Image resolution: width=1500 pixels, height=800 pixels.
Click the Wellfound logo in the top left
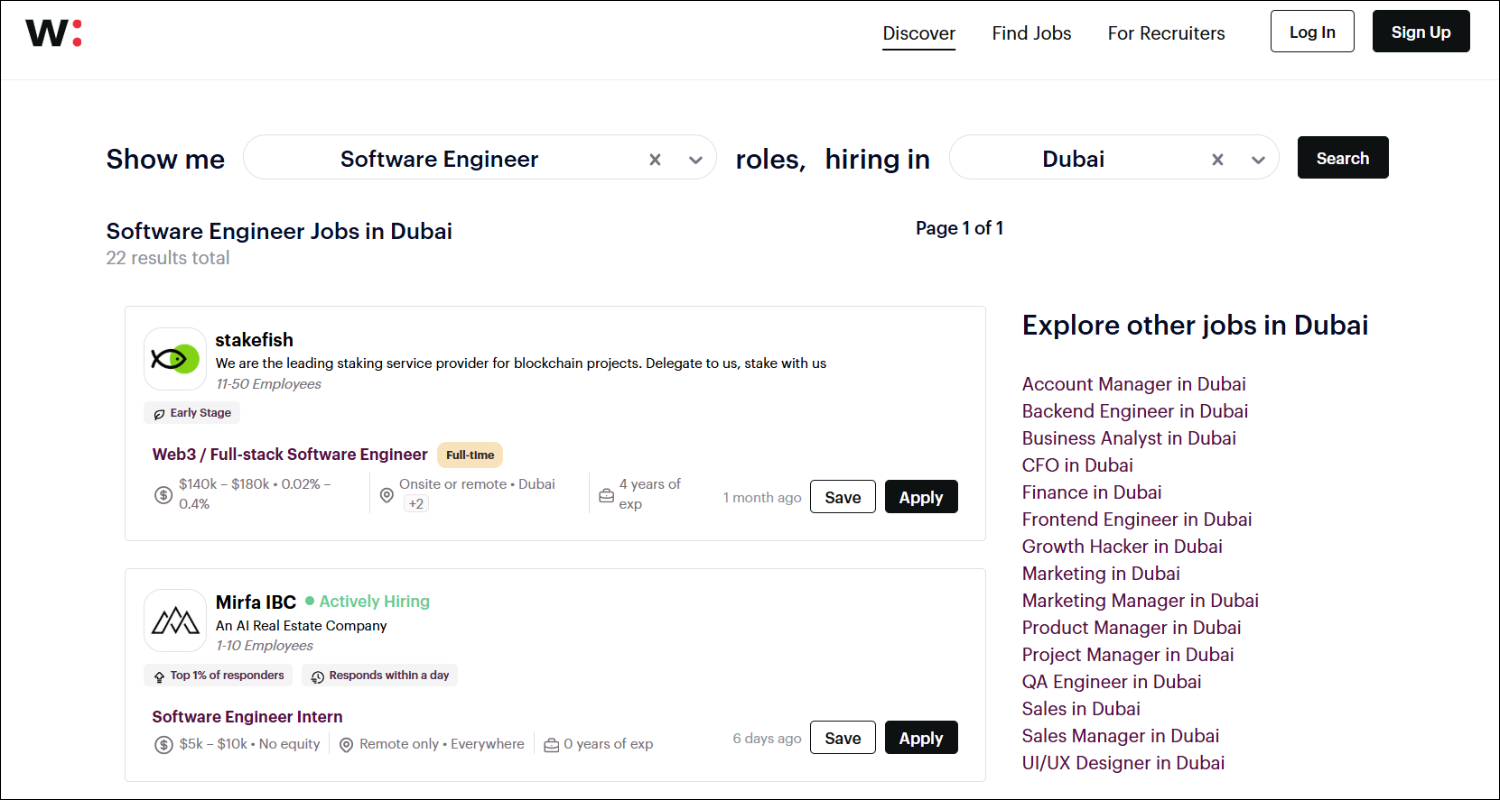(53, 31)
